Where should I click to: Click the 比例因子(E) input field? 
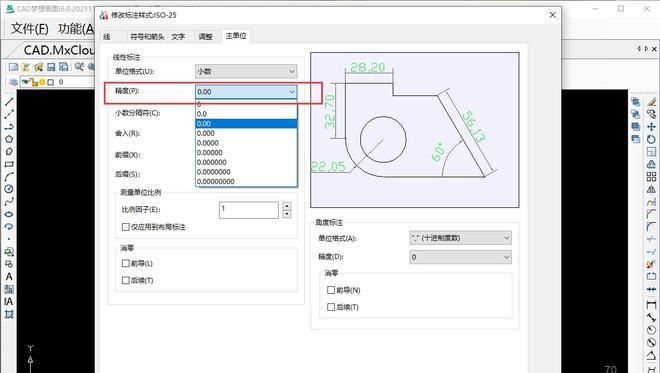(x=249, y=210)
